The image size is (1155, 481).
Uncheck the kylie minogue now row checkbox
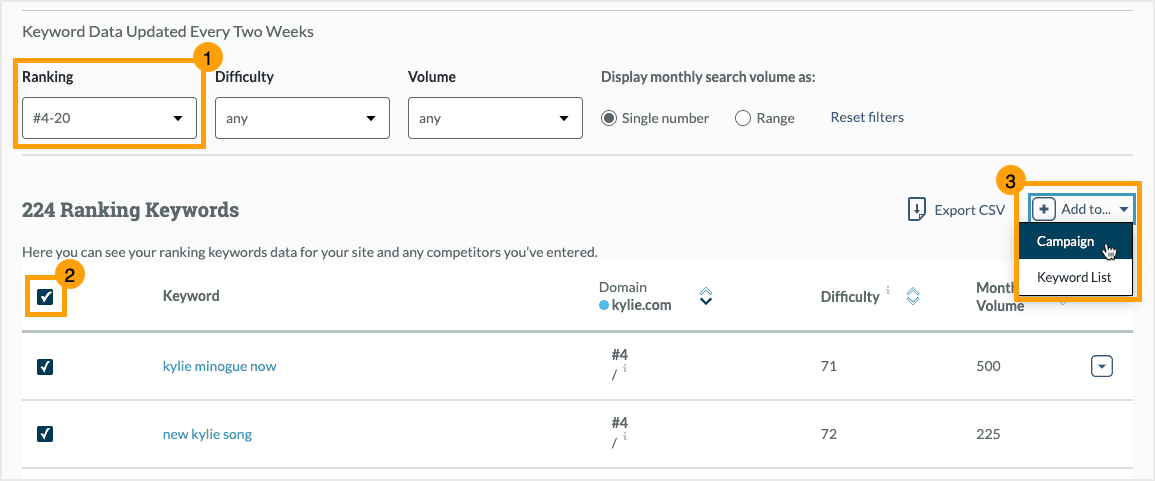(45, 366)
